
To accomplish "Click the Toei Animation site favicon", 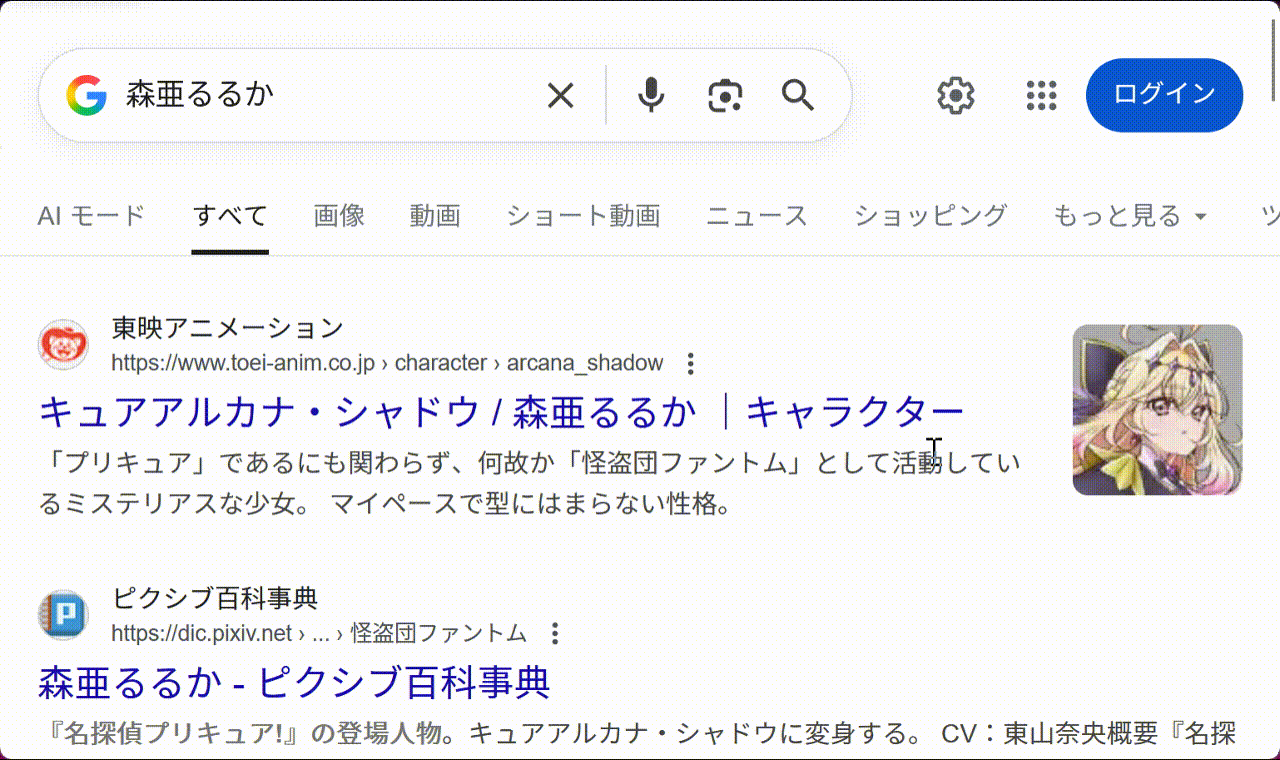I will coord(63,345).
